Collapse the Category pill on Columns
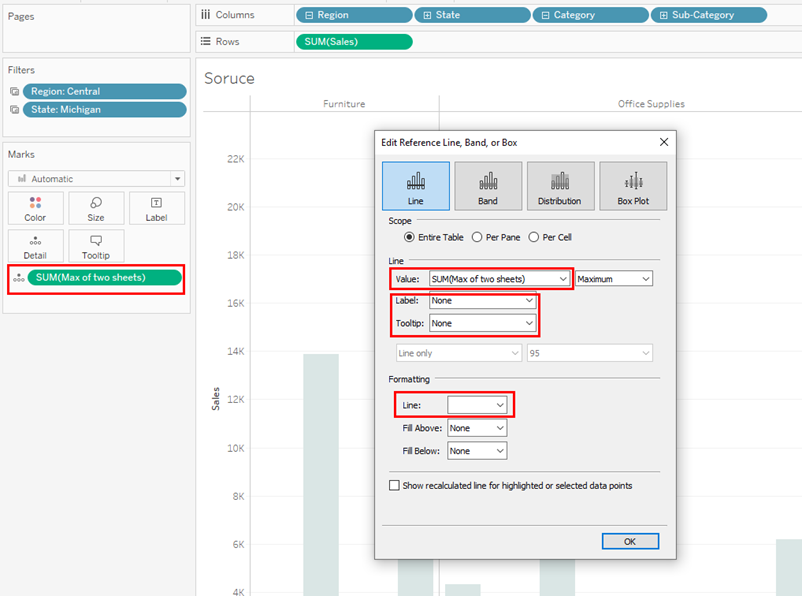The width and height of the screenshot is (802, 596). tap(545, 15)
